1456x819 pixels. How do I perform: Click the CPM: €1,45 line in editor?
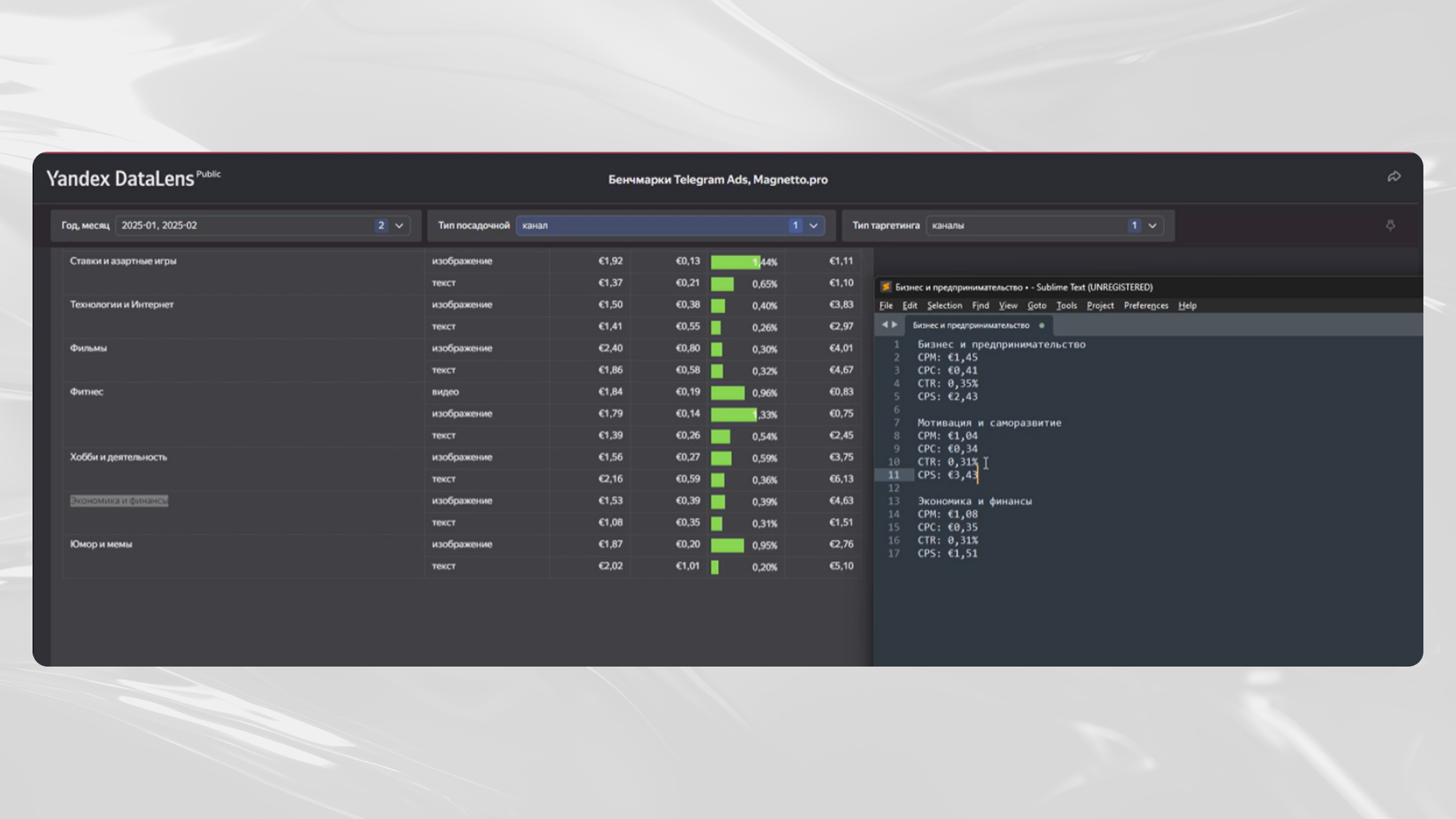tap(947, 357)
